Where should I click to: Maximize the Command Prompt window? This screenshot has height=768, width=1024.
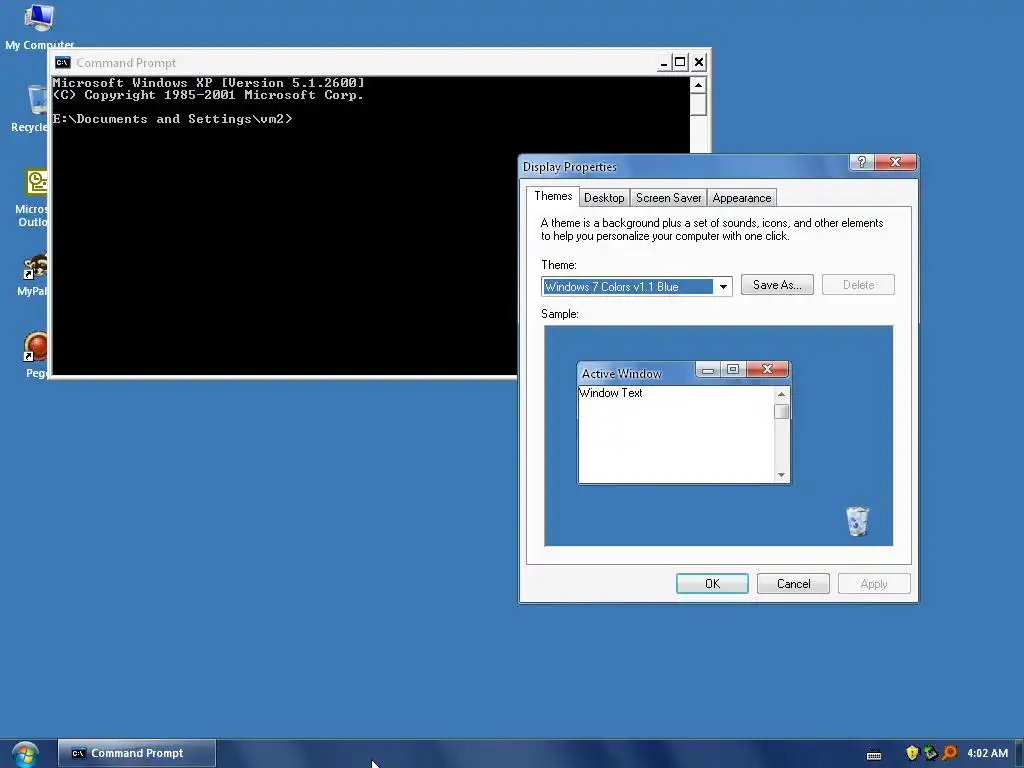point(680,62)
